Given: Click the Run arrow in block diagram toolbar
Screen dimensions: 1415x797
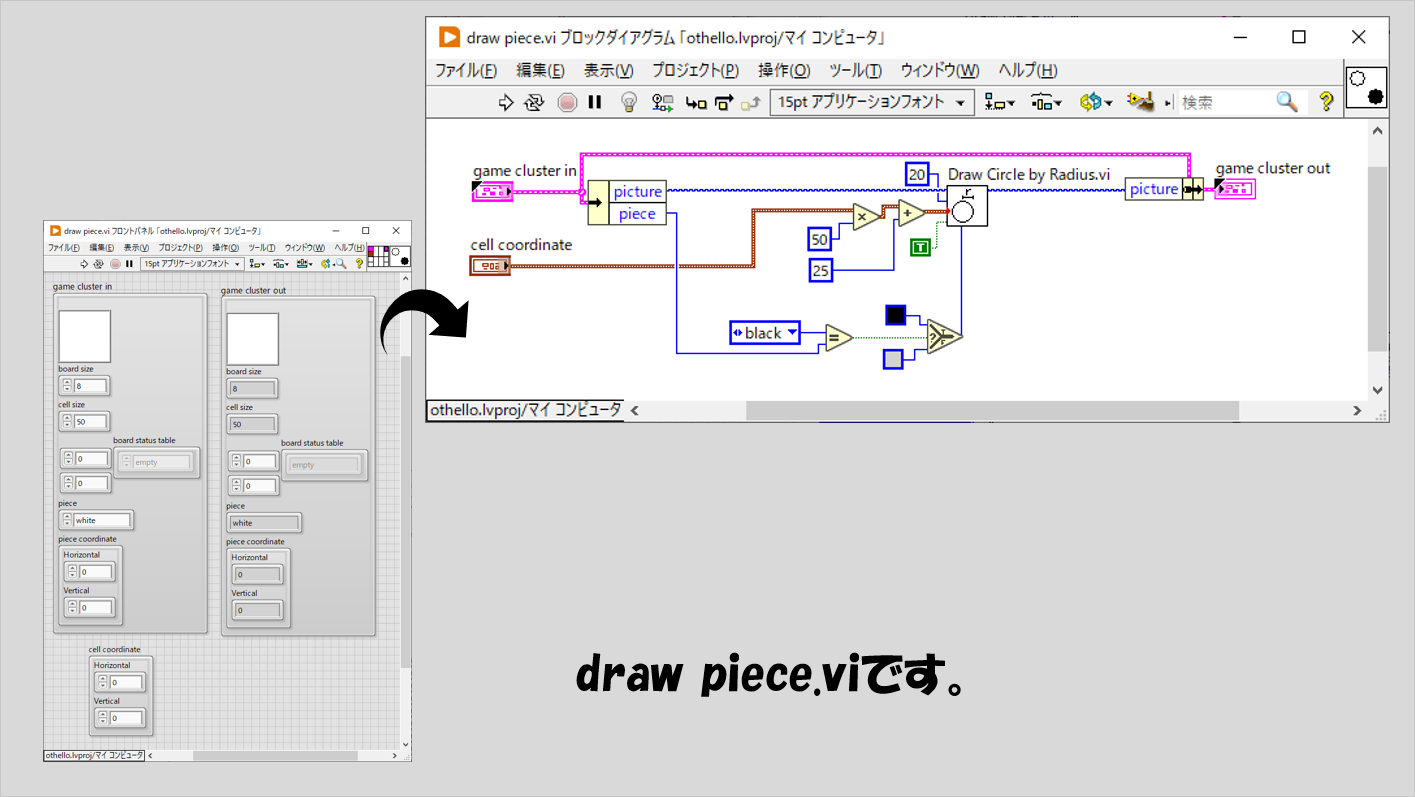Looking at the screenshot, I should pyautogui.click(x=506, y=102).
